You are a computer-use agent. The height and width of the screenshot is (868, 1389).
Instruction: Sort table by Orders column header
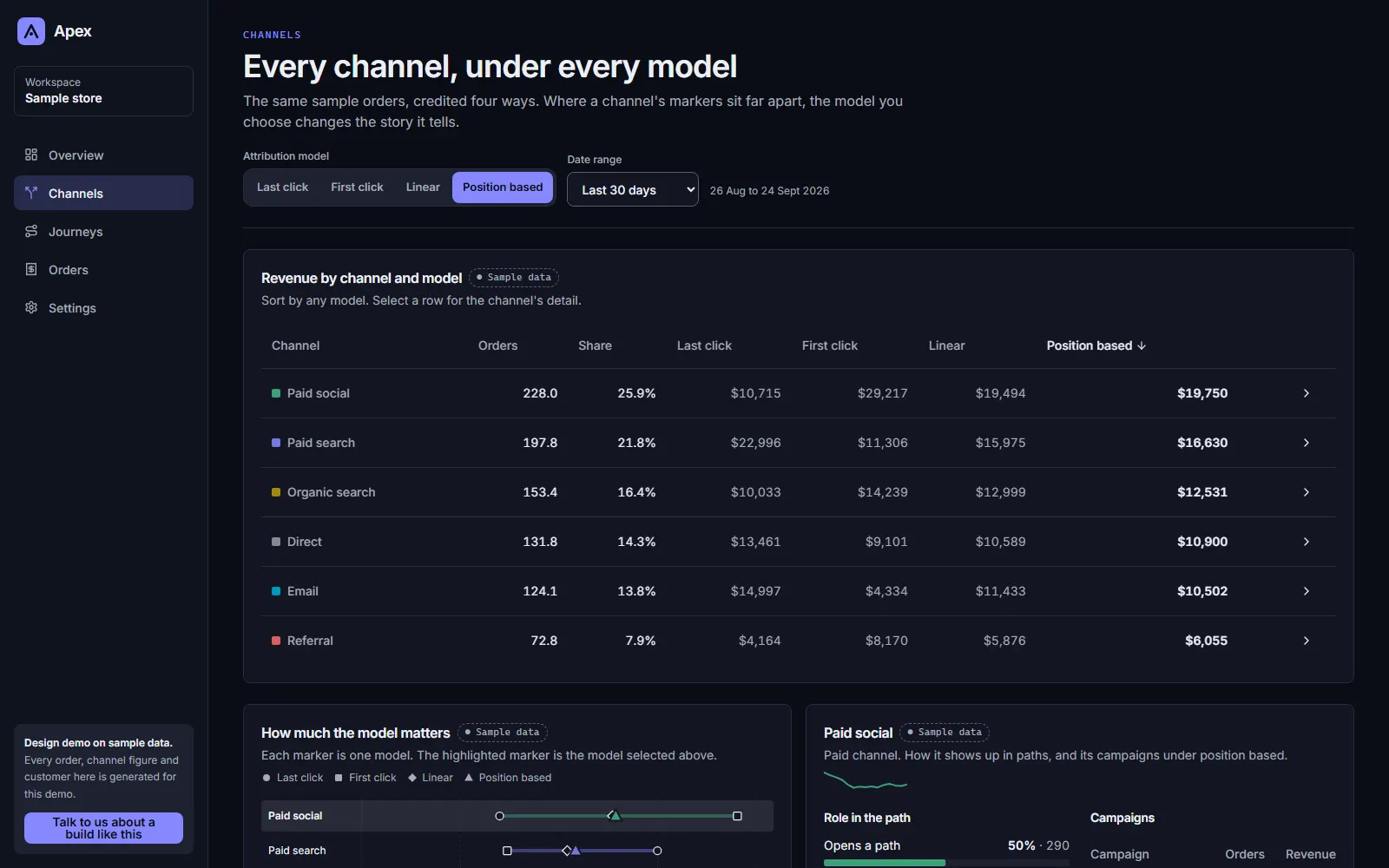[x=497, y=345]
